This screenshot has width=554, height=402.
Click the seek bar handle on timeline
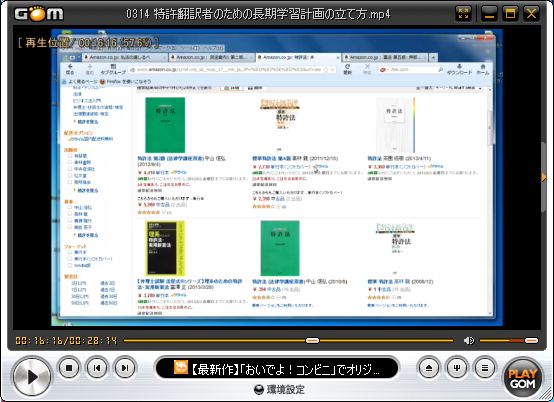pyautogui.click(x=312, y=341)
